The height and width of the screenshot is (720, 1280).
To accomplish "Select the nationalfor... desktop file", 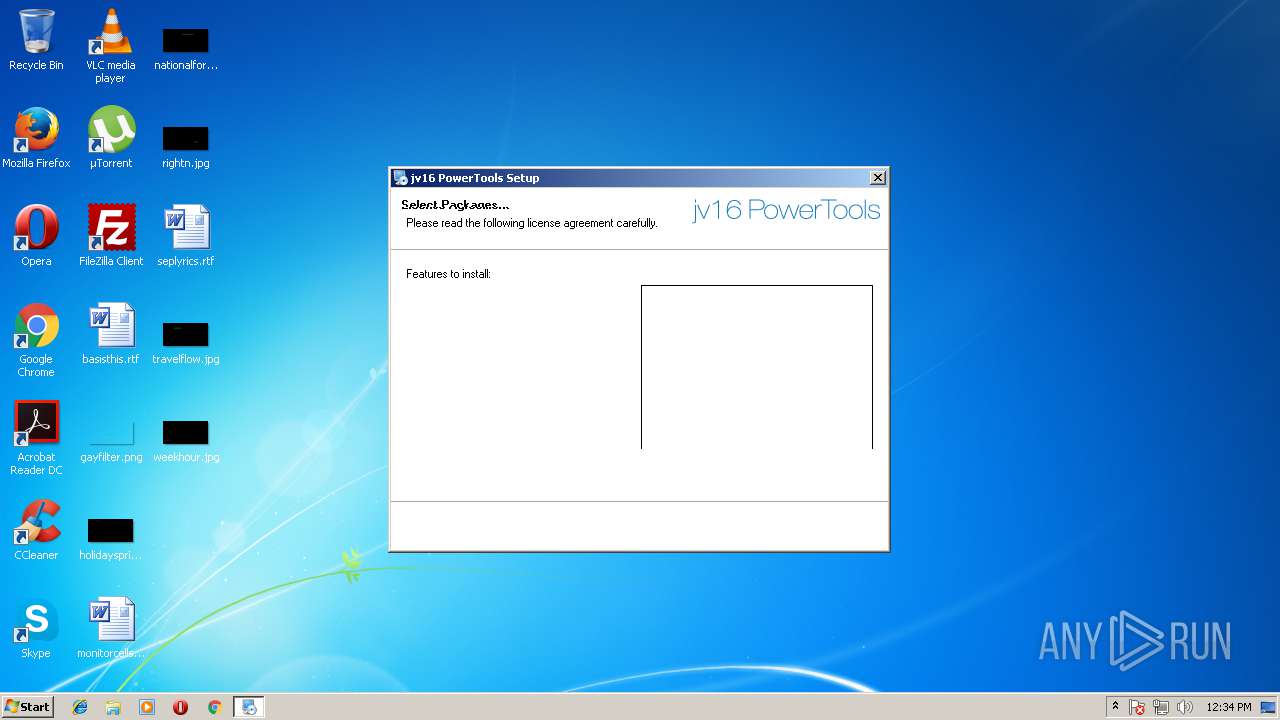I will coord(185,48).
